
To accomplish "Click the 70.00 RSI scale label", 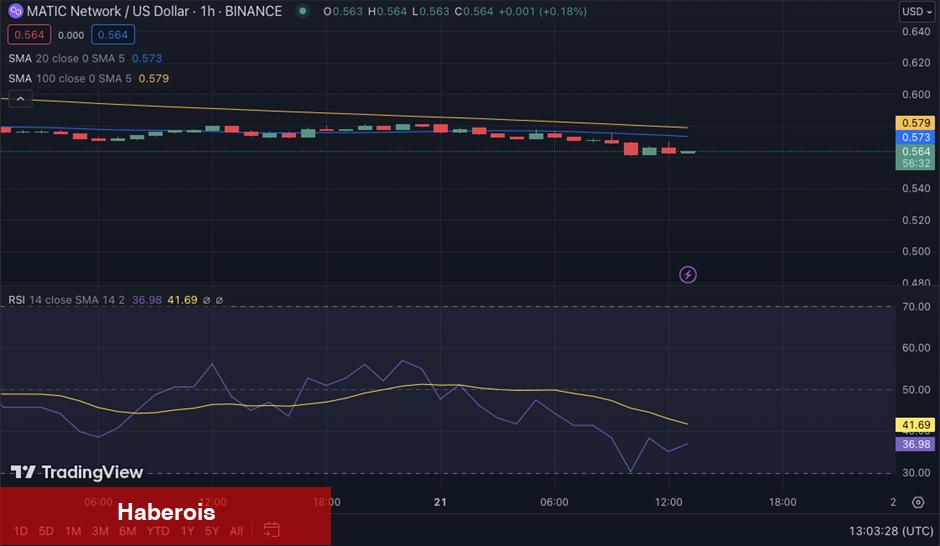I will click(x=916, y=307).
